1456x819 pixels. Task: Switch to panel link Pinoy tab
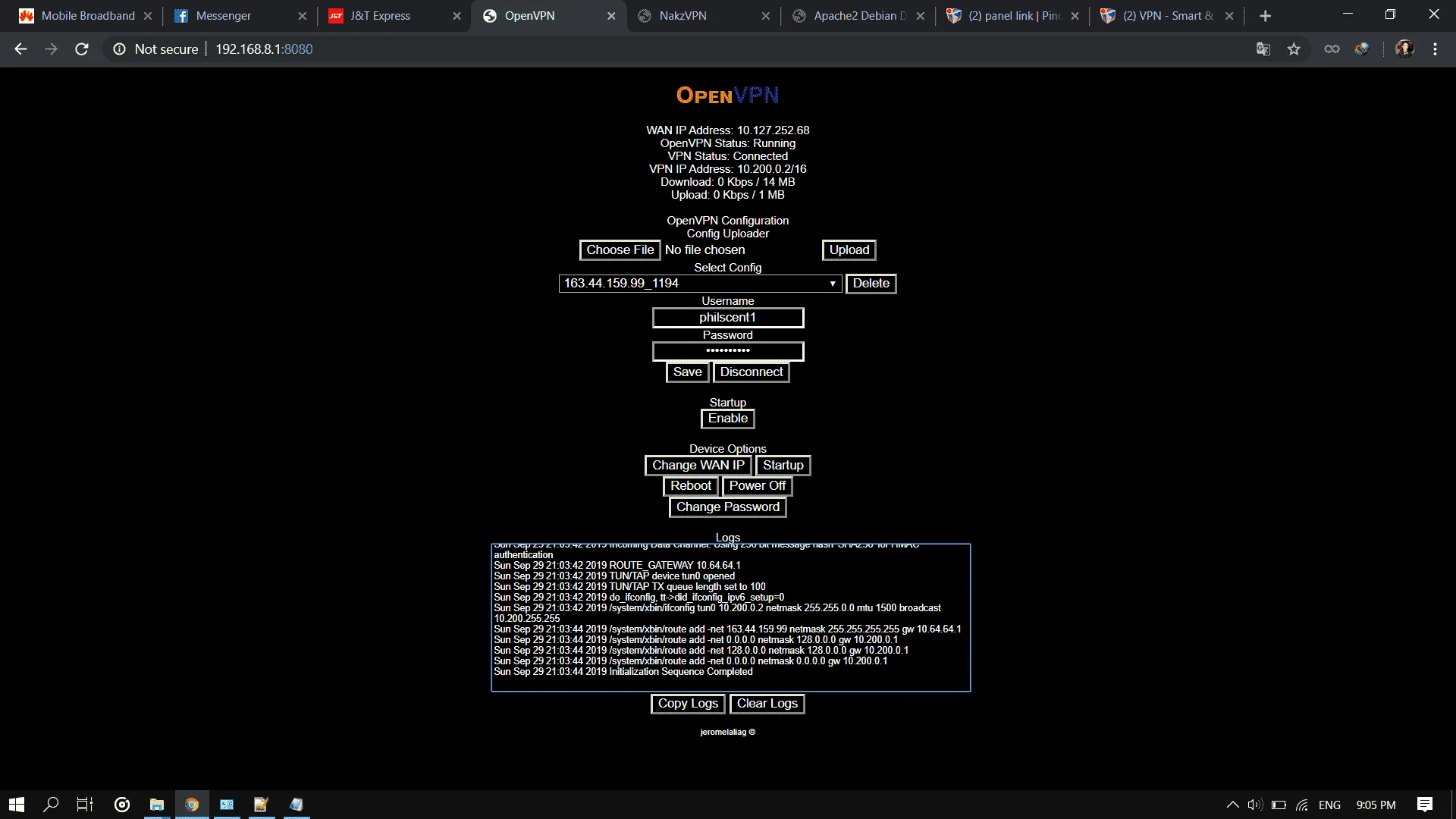pos(1014,16)
